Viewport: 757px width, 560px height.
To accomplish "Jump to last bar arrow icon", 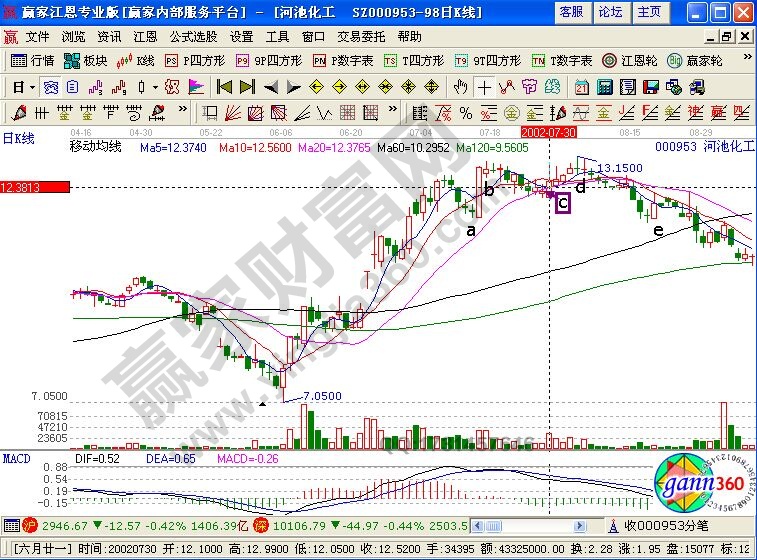I will tap(249, 86).
